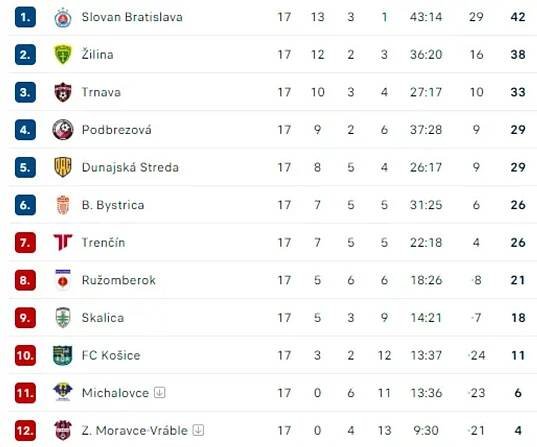Click the Trnava club logo
Viewport: 537px width, 447px height.
point(63,92)
